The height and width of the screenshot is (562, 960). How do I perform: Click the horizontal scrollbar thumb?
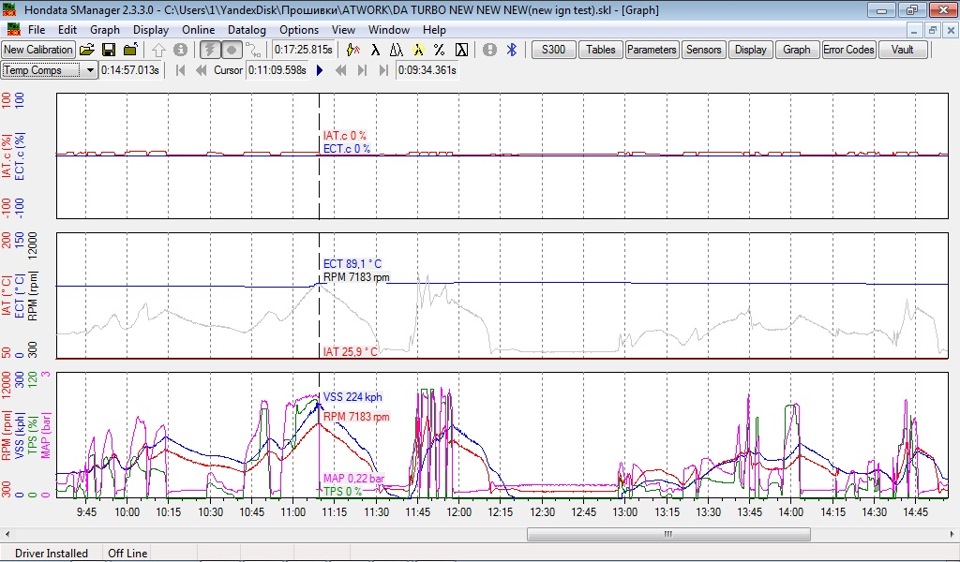pyautogui.click(x=669, y=534)
